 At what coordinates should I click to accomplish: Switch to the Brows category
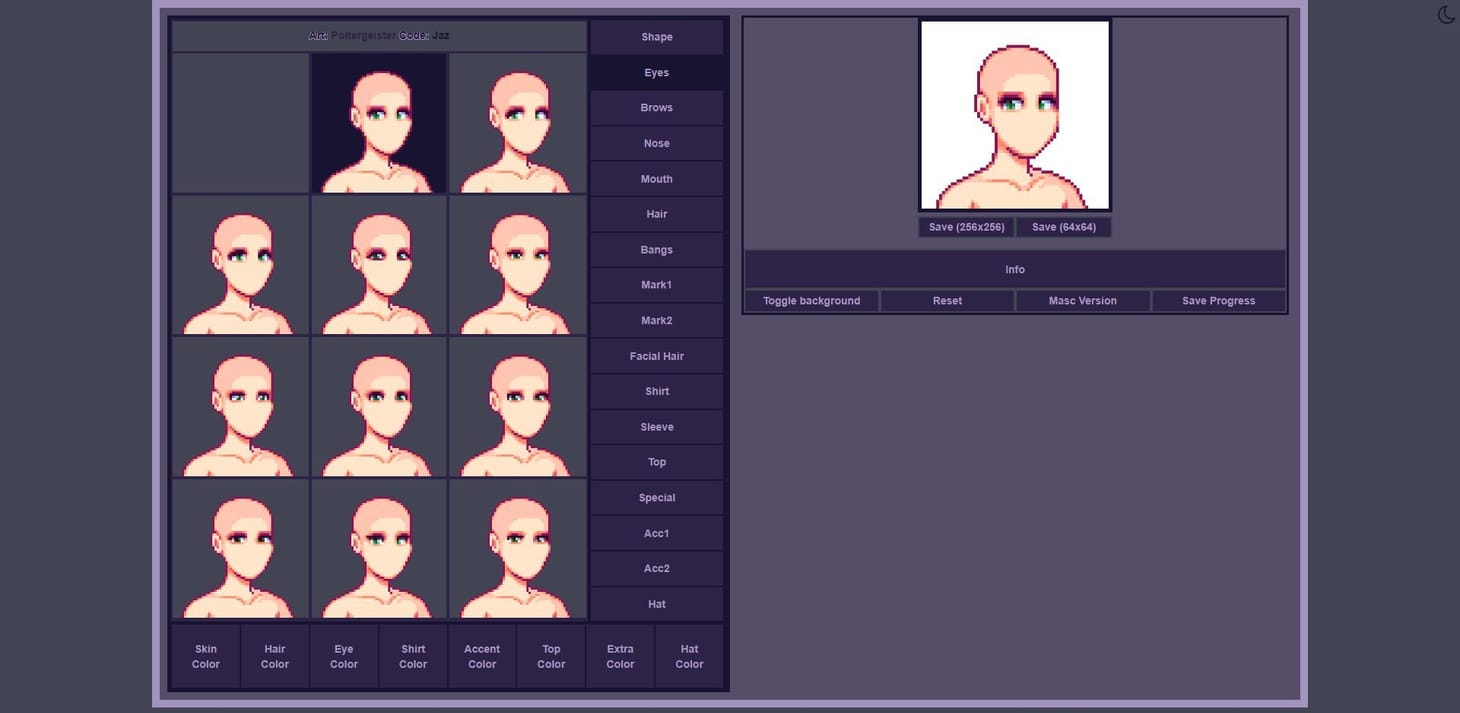click(x=656, y=107)
